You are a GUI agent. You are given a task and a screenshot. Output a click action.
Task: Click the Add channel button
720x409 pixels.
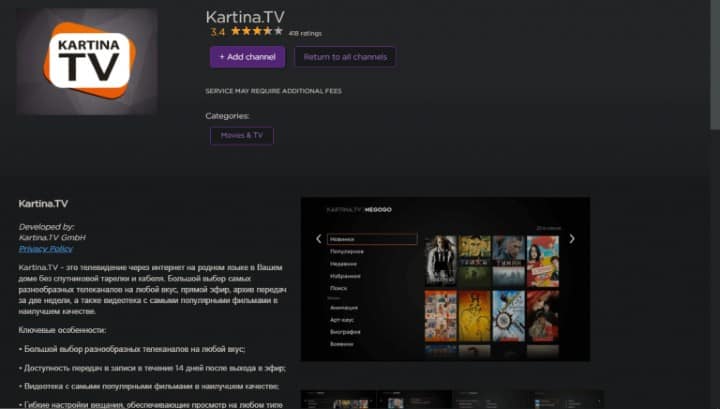(248, 57)
